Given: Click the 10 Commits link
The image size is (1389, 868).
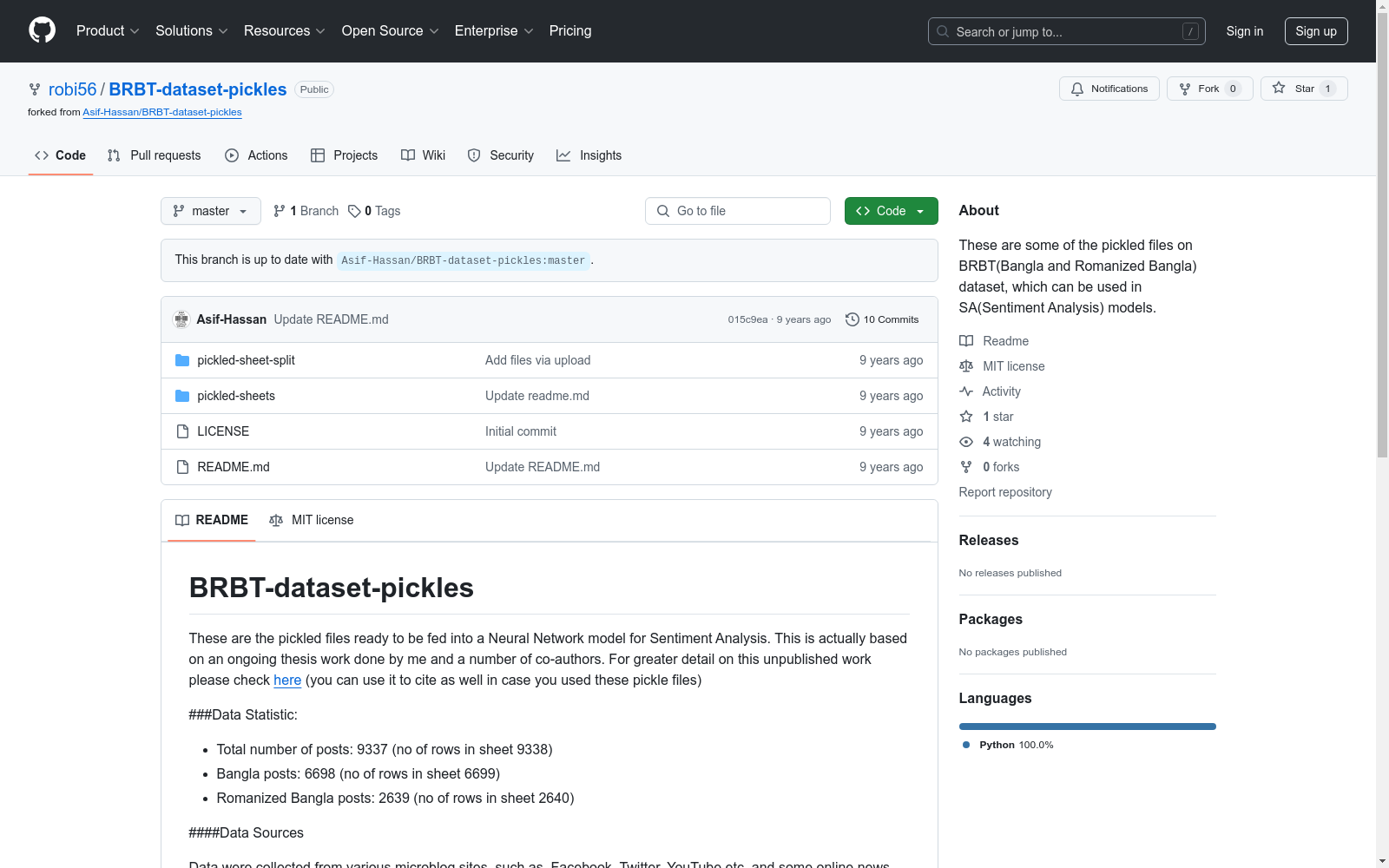Looking at the screenshot, I should tap(882, 319).
